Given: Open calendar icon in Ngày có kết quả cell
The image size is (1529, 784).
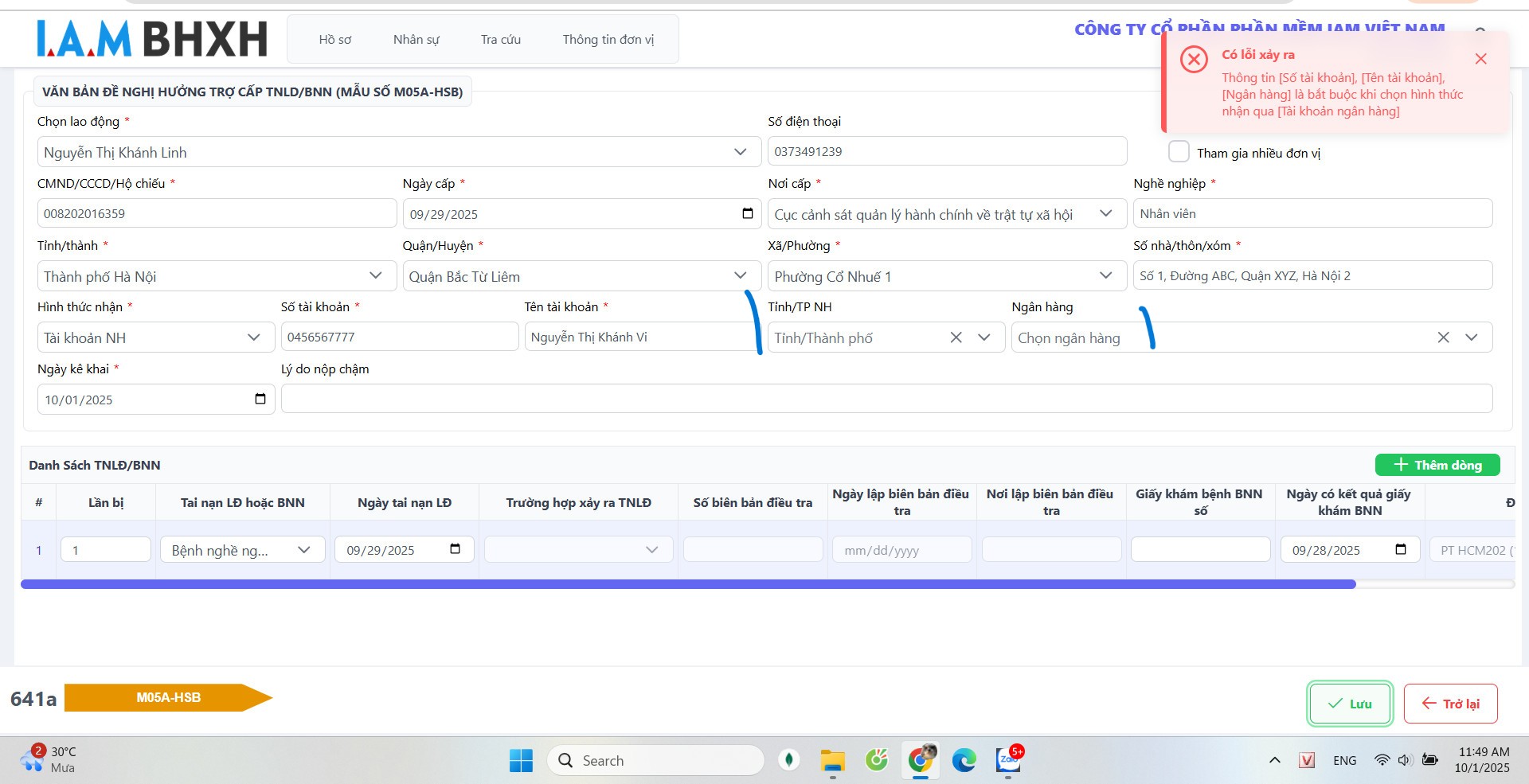Looking at the screenshot, I should pyautogui.click(x=1401, y=549).
